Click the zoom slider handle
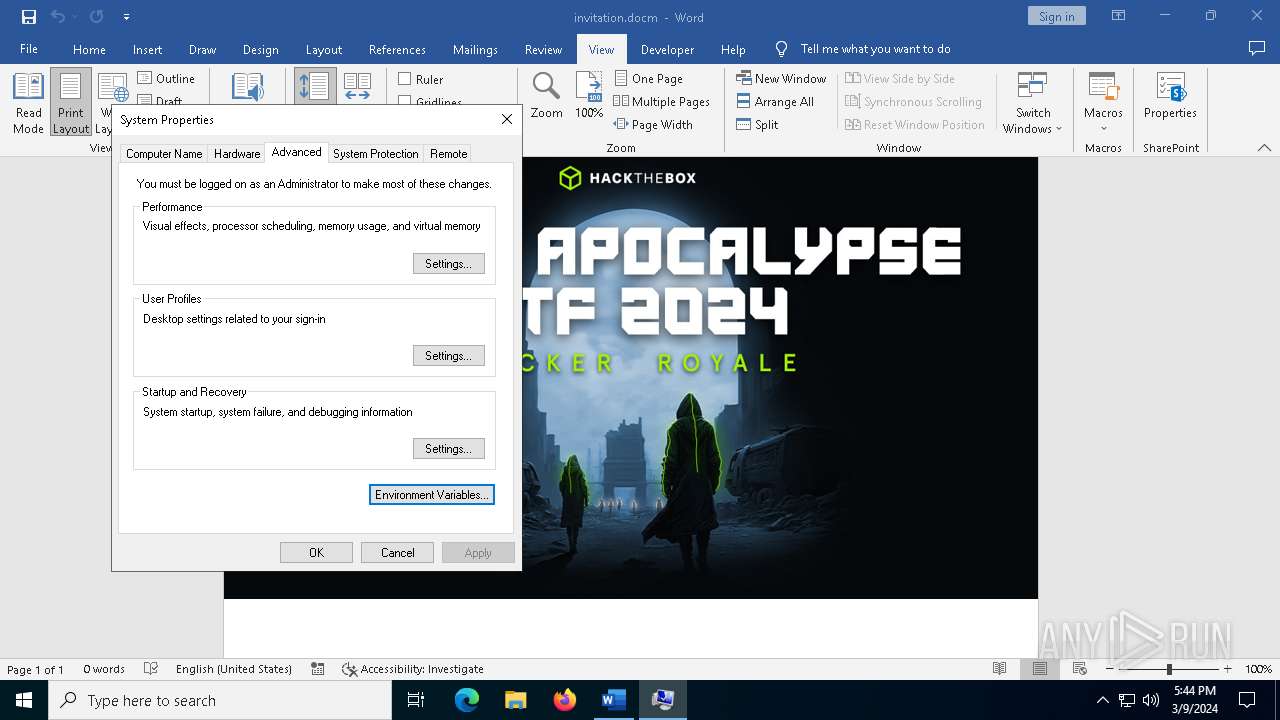The image size is (1280, 720). [1169, 669]
